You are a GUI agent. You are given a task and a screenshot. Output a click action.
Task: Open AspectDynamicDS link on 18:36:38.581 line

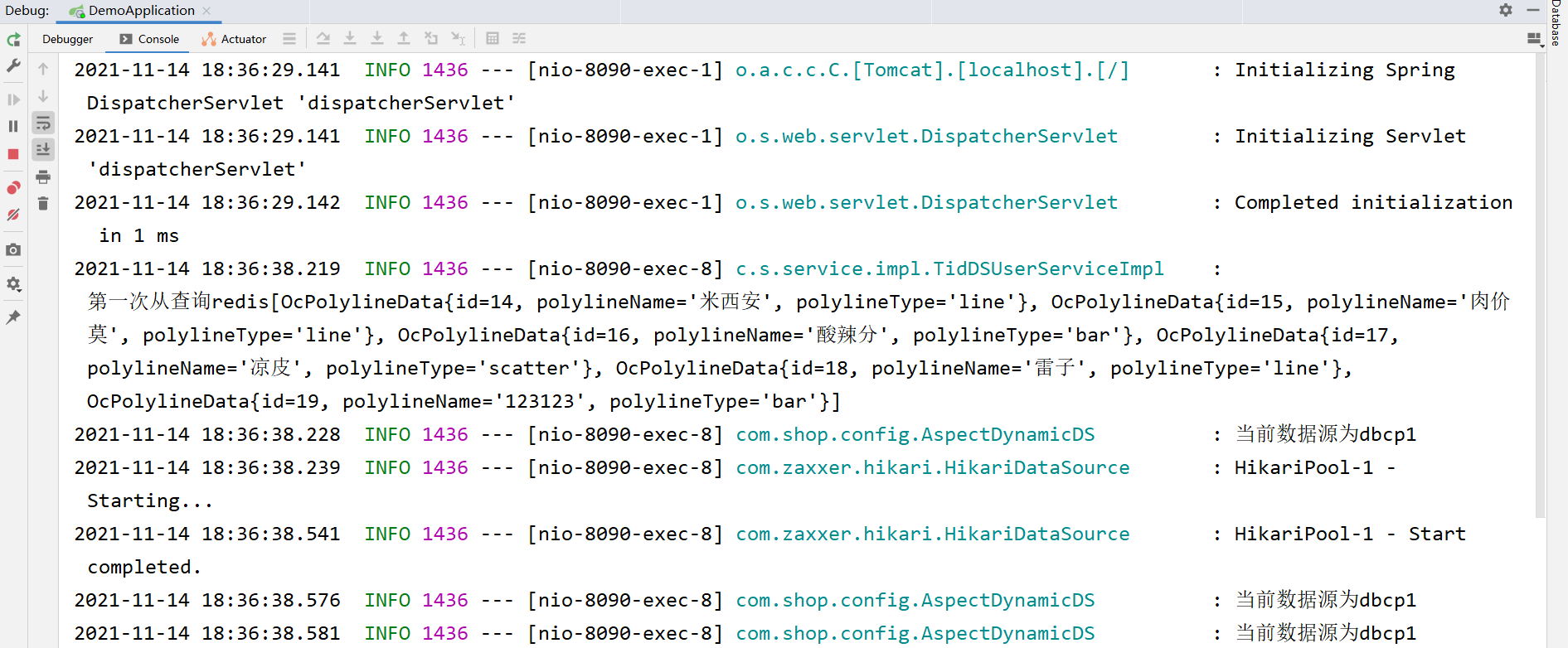pyautogui.click(x=915, y=633)
